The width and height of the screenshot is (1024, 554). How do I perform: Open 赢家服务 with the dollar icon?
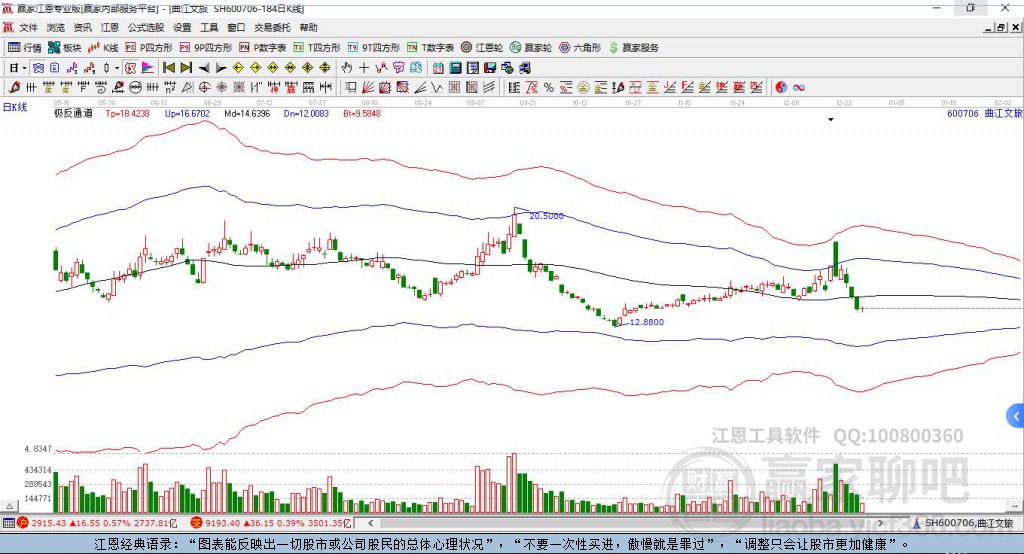click(x=633, y=48)
